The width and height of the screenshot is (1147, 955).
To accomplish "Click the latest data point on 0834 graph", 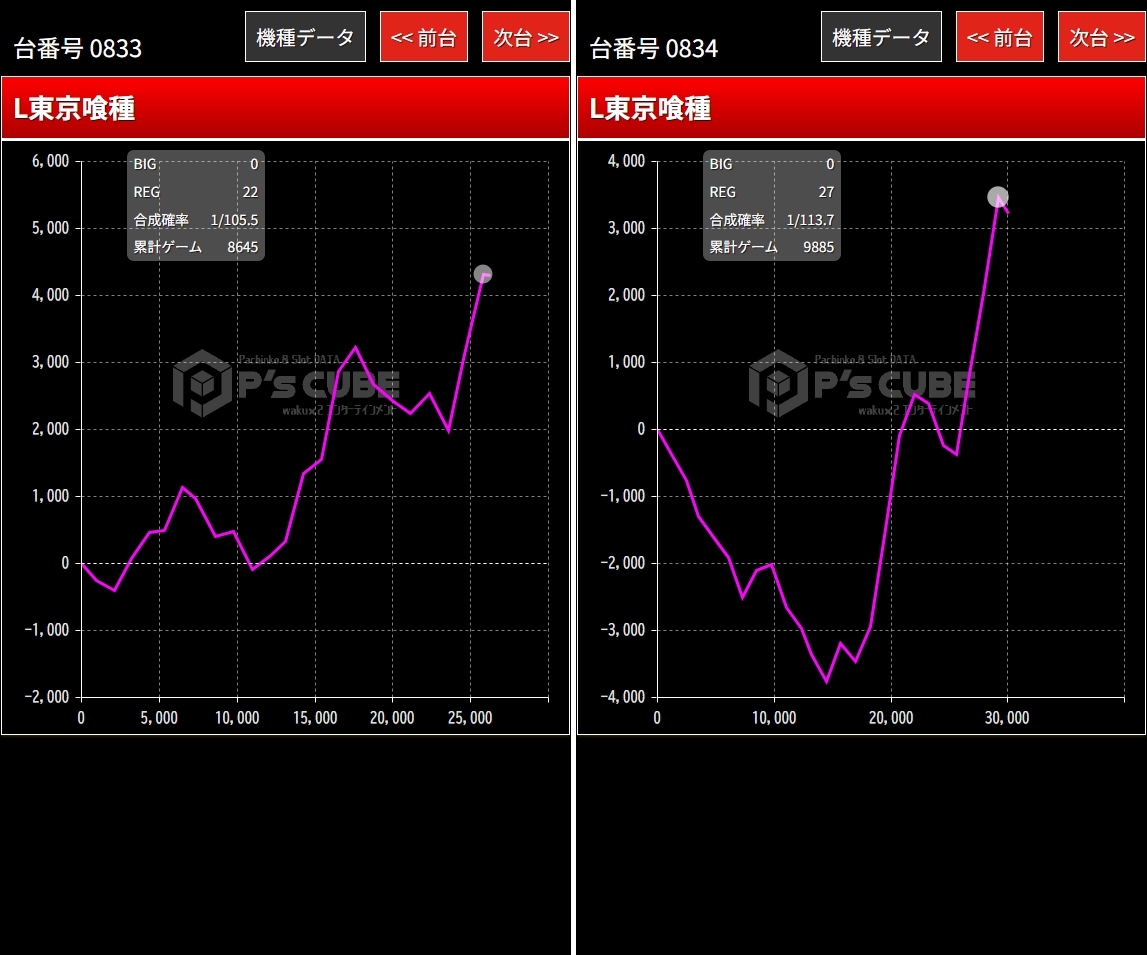I will (x=998, y=197).
